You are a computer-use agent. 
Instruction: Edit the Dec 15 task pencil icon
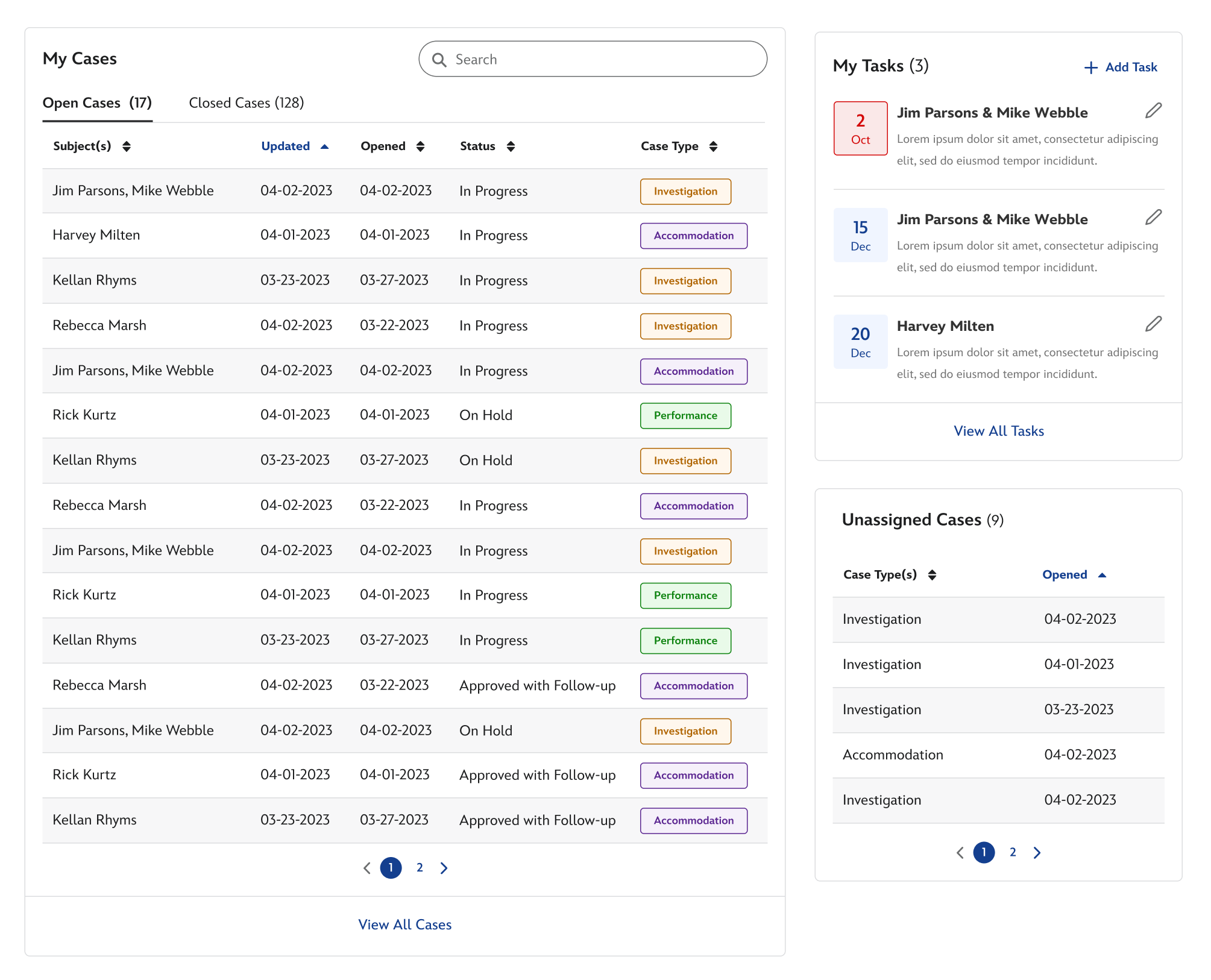click(1153, 218)
